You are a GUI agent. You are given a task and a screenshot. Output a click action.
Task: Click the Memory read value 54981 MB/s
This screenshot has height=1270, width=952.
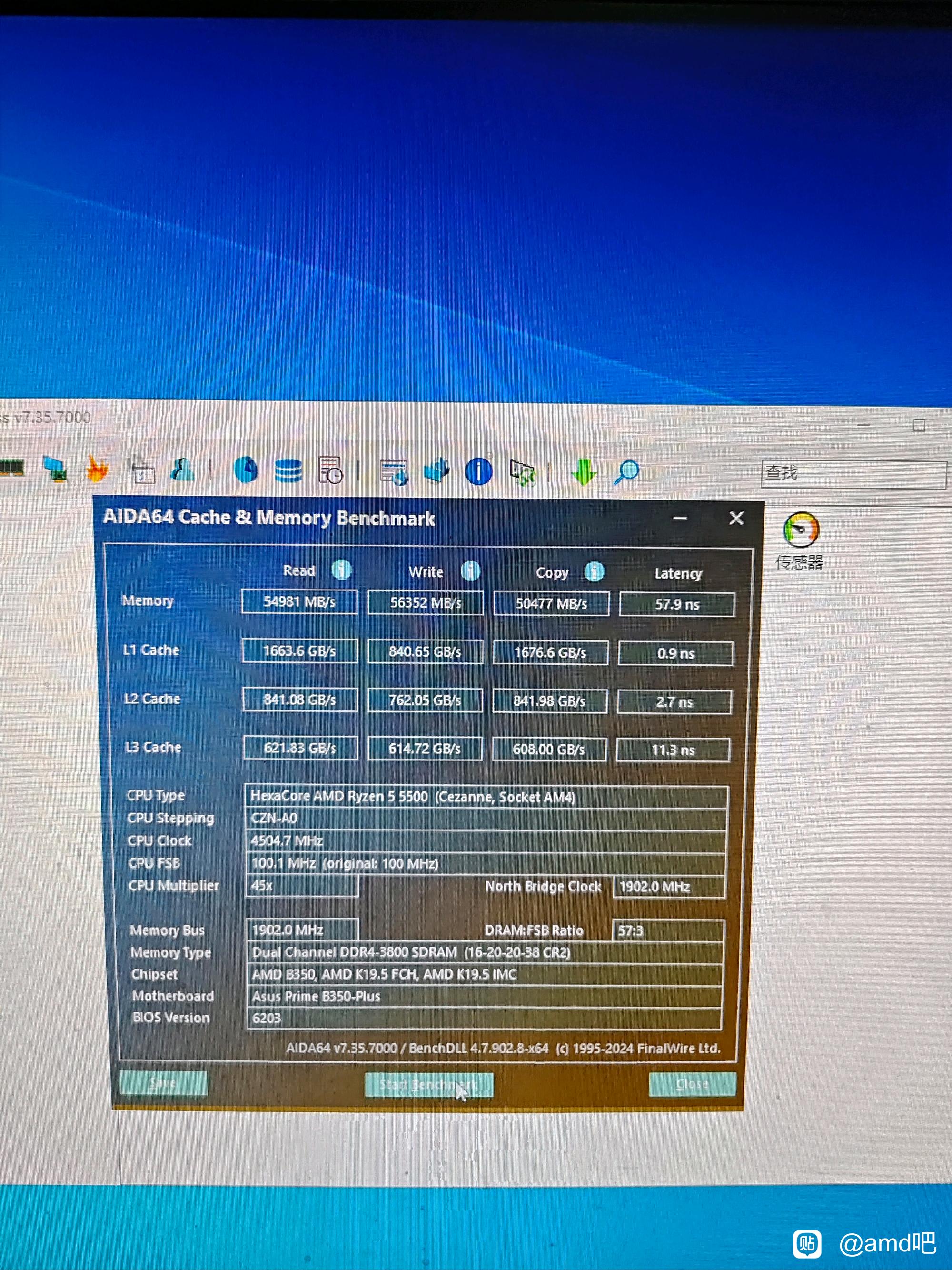[299, 602]
